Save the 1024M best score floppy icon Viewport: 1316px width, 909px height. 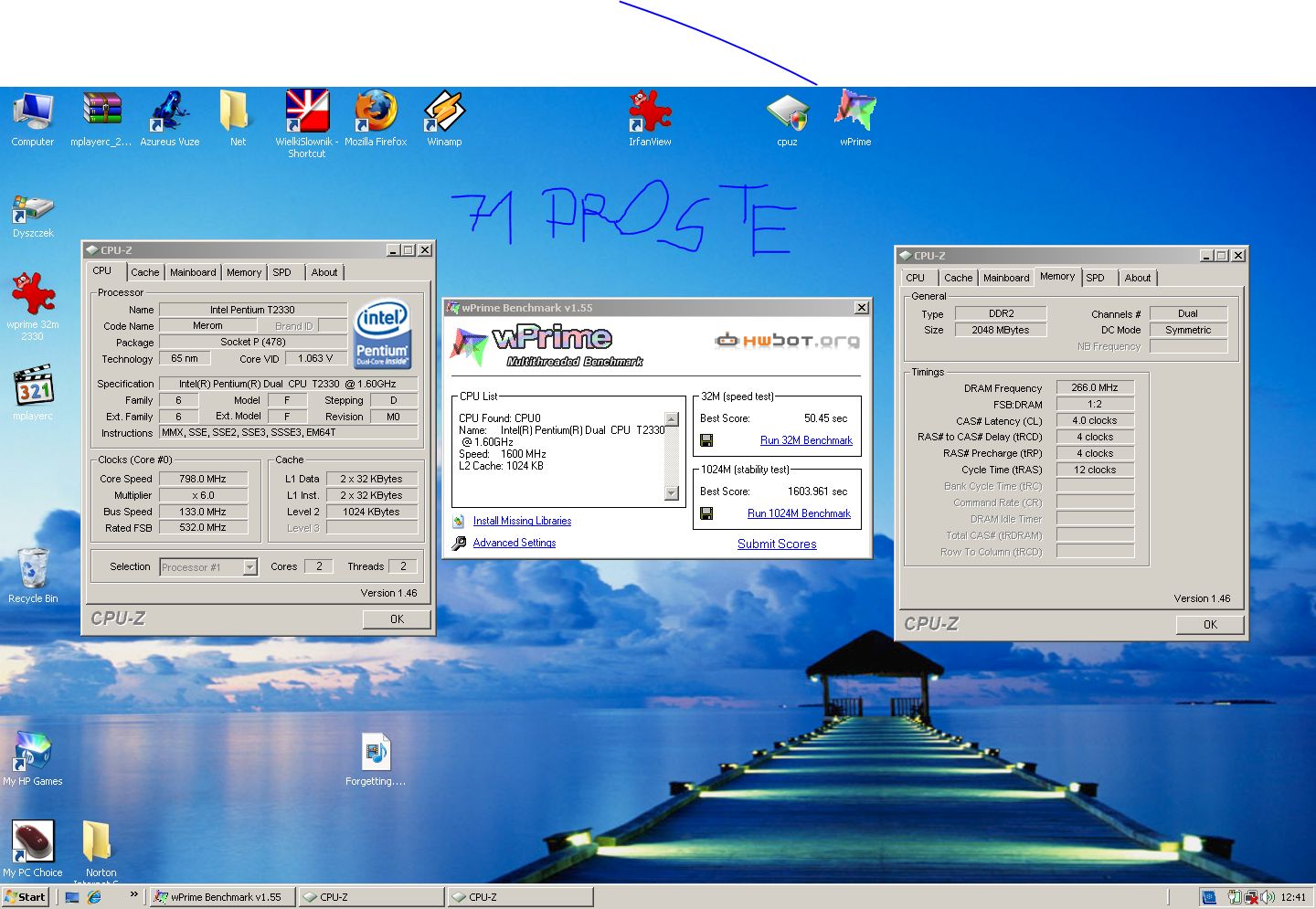[706, 513]
